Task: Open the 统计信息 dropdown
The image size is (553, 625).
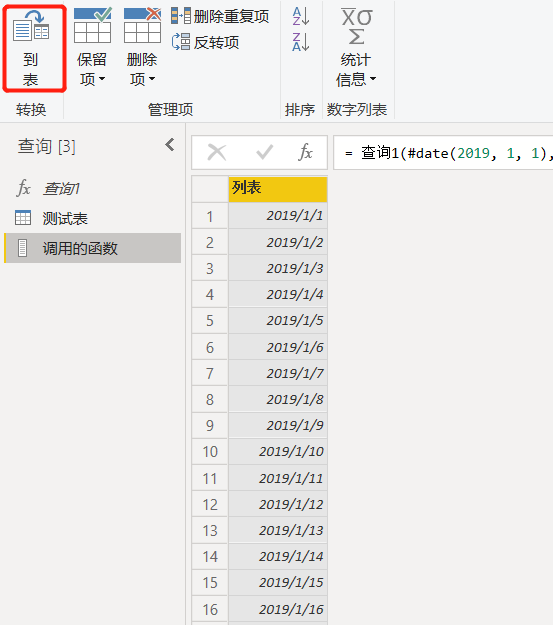Action: (x=356, y=49)
